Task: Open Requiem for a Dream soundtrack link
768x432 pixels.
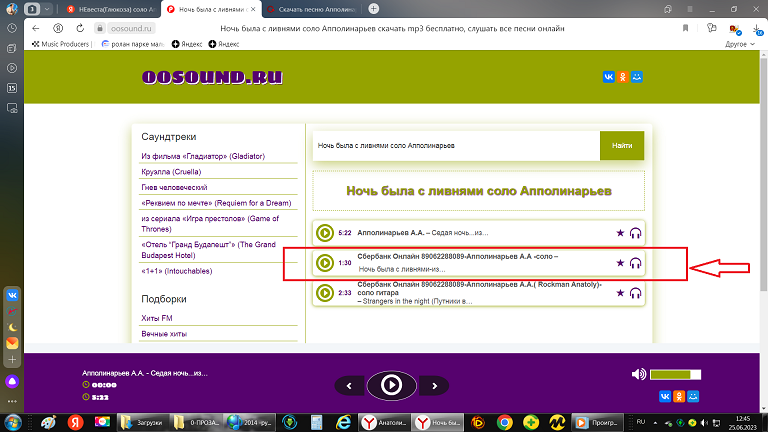Action: [x=216, y=203]
